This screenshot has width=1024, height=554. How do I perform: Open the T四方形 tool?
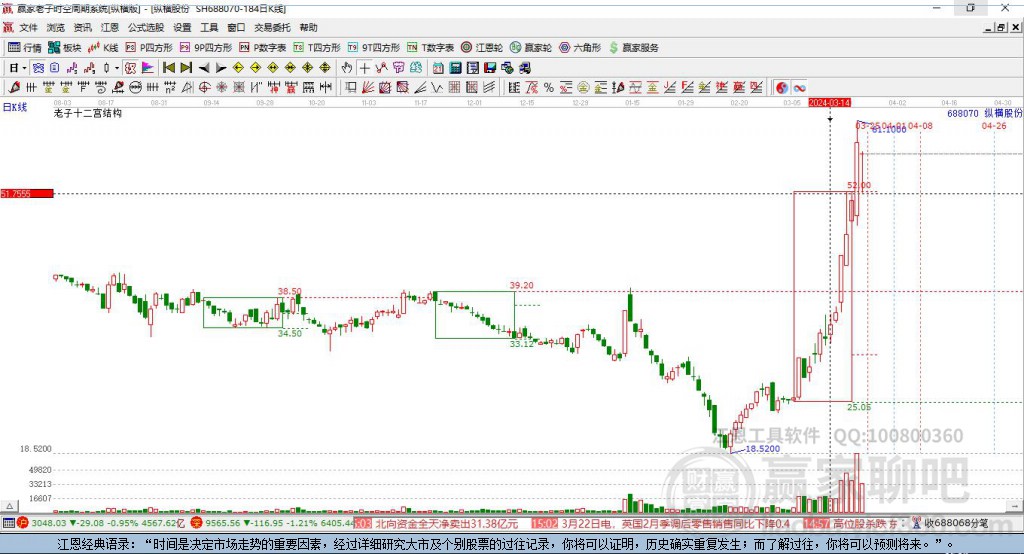click(x=317, y=48)
